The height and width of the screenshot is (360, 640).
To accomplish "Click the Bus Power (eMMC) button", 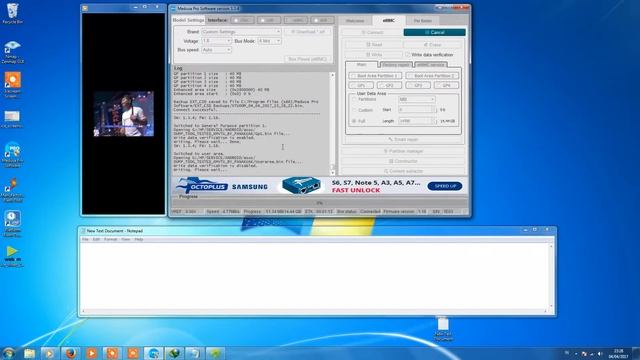I will pyautogui.click(x=307, y=59).
